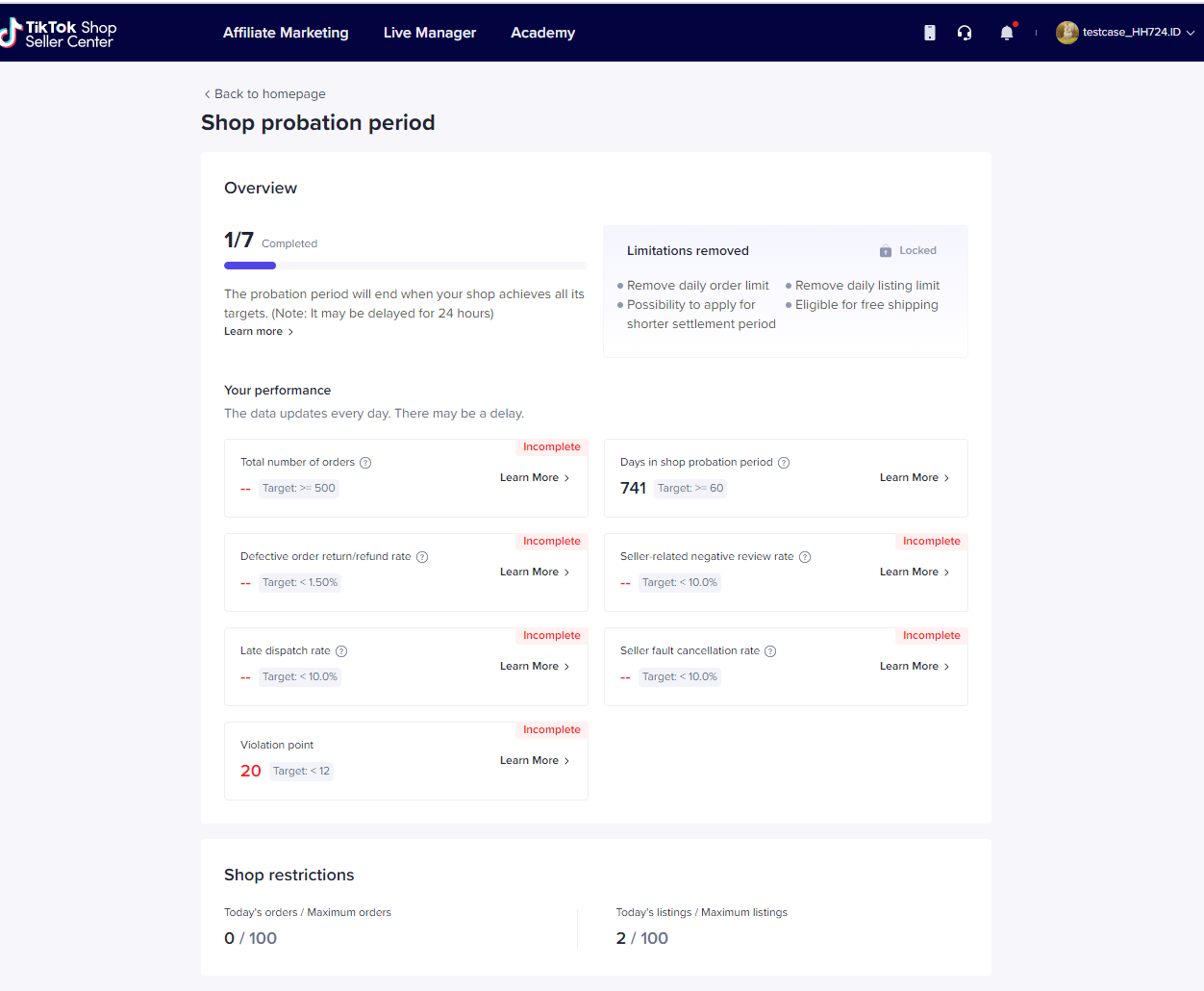Open Learn More for Violation point
The height and width of the screenshot is (991, 1204).
pos(534,761)
